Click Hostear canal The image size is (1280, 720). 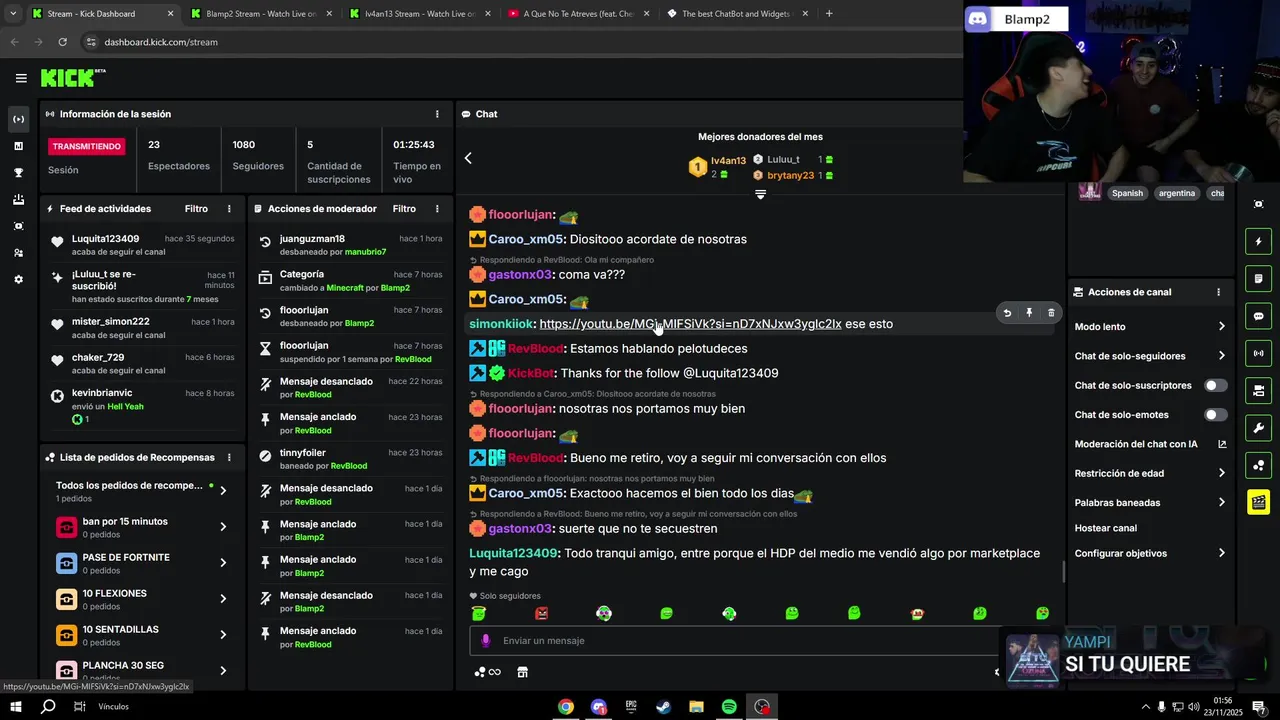1106,528
